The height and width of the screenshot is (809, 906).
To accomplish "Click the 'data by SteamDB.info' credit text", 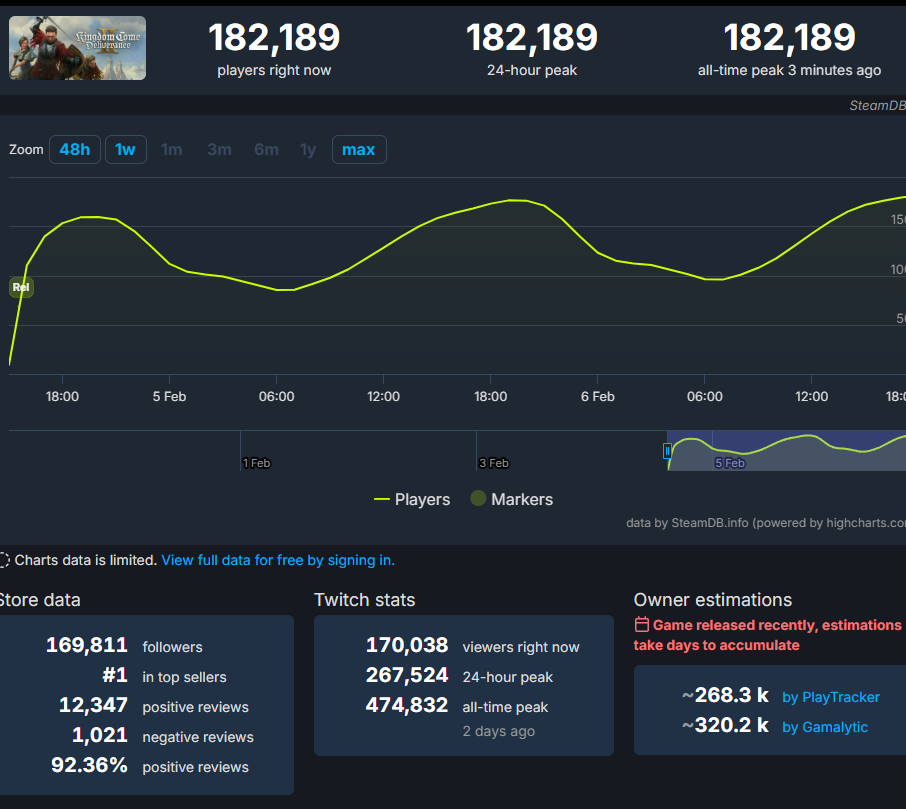I will click(766, 523).
